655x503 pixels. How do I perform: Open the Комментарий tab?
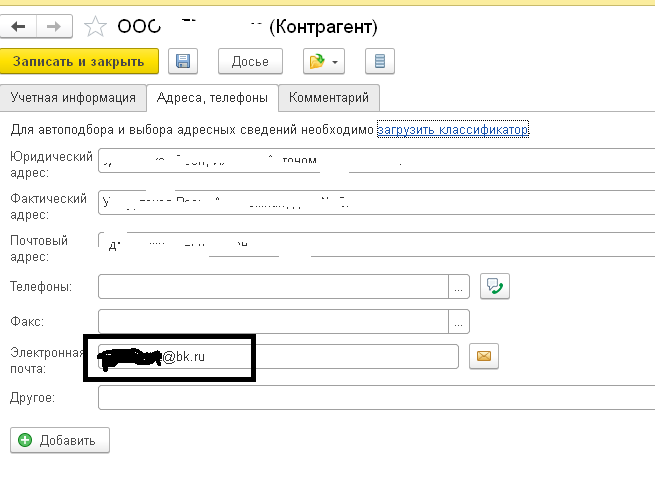click(x=329, y=98)
